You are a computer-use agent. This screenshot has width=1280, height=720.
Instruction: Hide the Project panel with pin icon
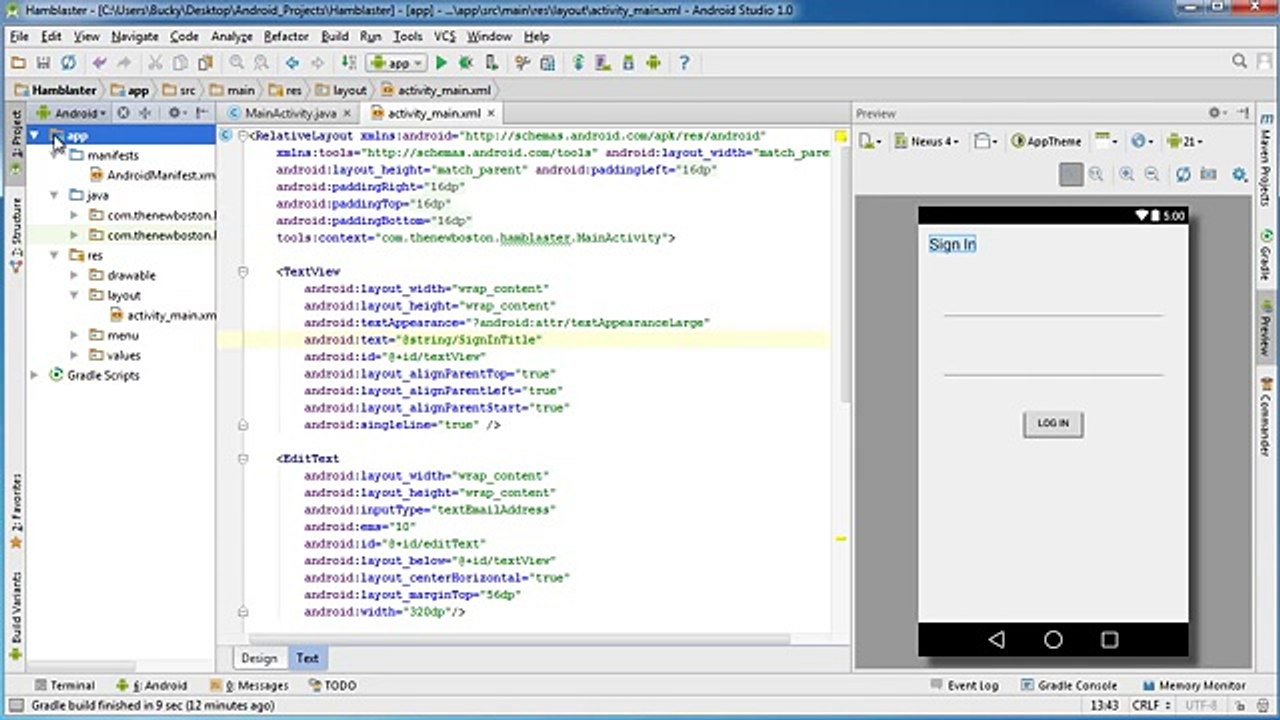click(203, 113)
